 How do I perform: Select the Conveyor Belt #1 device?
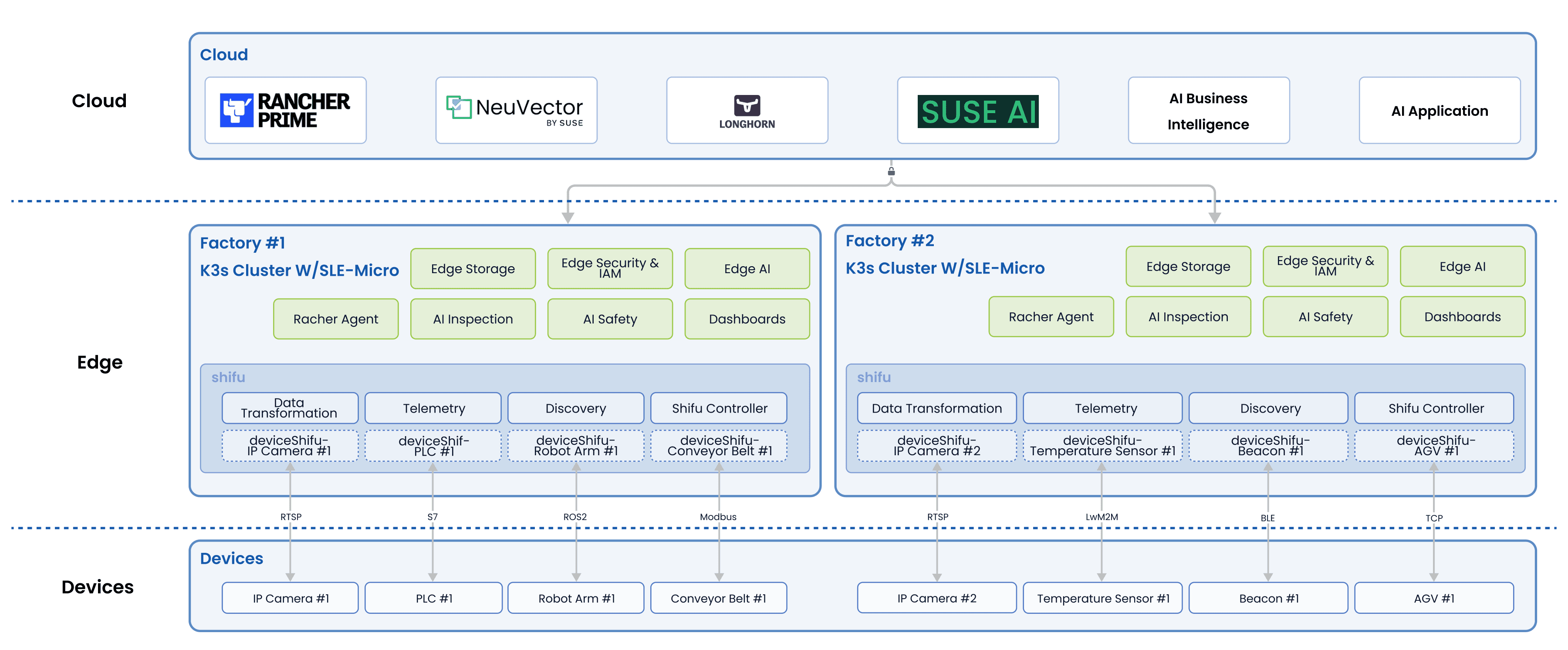click(718, 598)
